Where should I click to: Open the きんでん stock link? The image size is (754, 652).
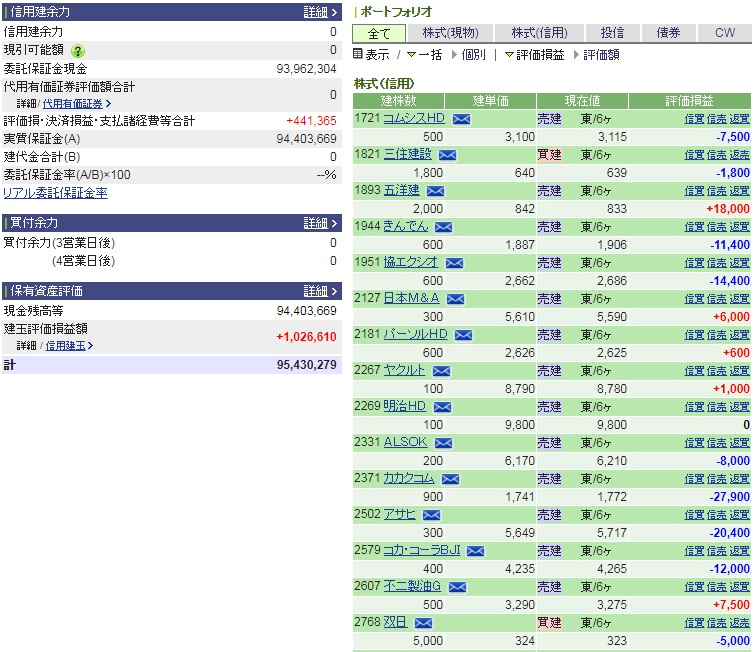click(405, 226)
